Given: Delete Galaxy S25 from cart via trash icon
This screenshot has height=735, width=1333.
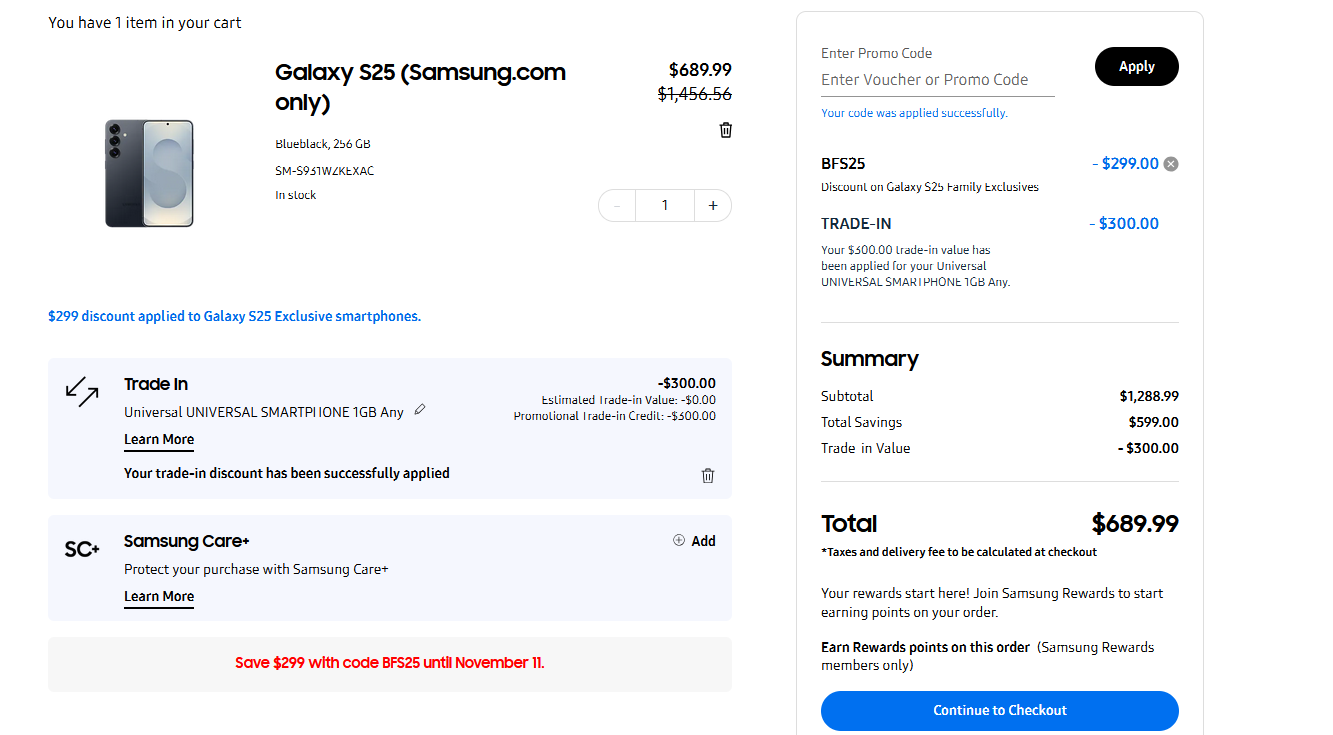Looking at the screenshot, I should coord(726,130).
